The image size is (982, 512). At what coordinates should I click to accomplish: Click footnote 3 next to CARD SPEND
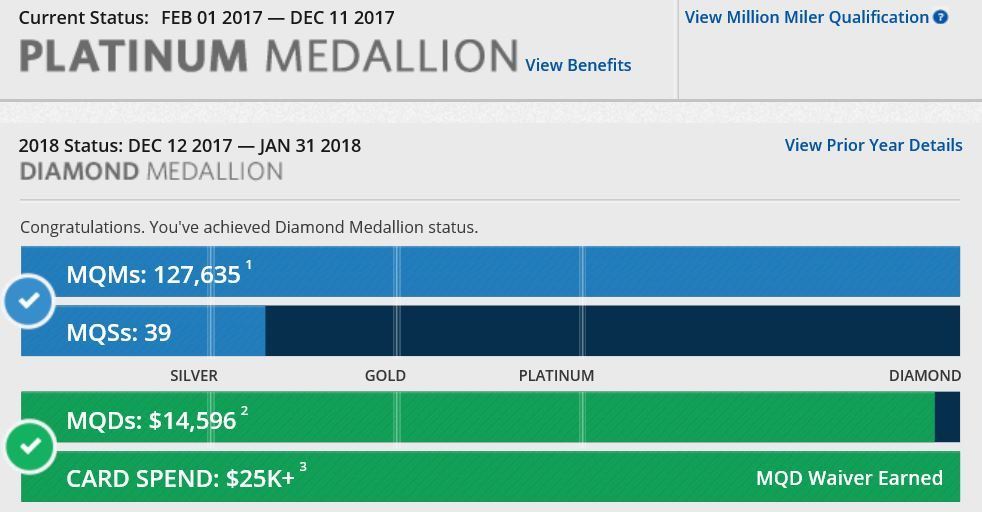[303, 468]
